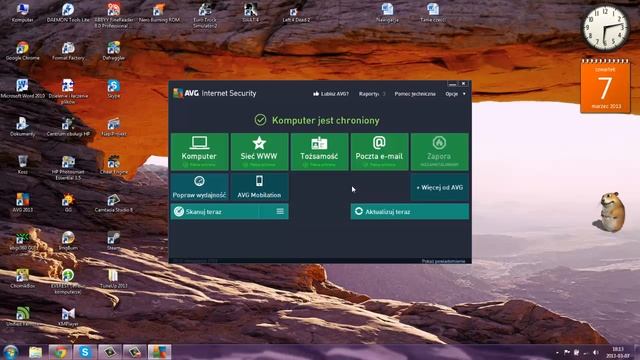Screen dimensions: 640x360
Task: Click 'Komputer jest chroniony' status text
Action: (325, 120)
